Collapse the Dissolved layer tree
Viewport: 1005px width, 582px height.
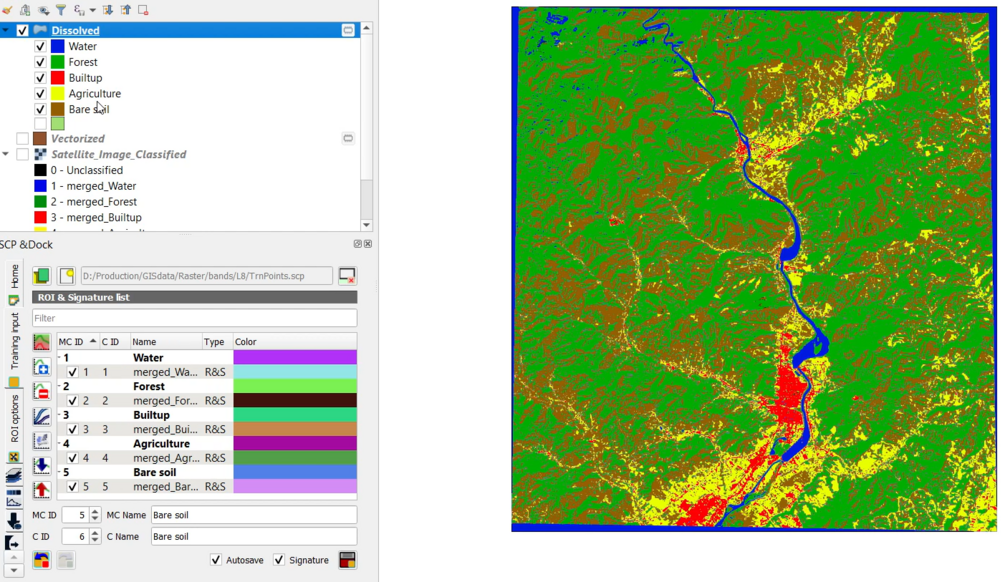(x=6, y=30)
